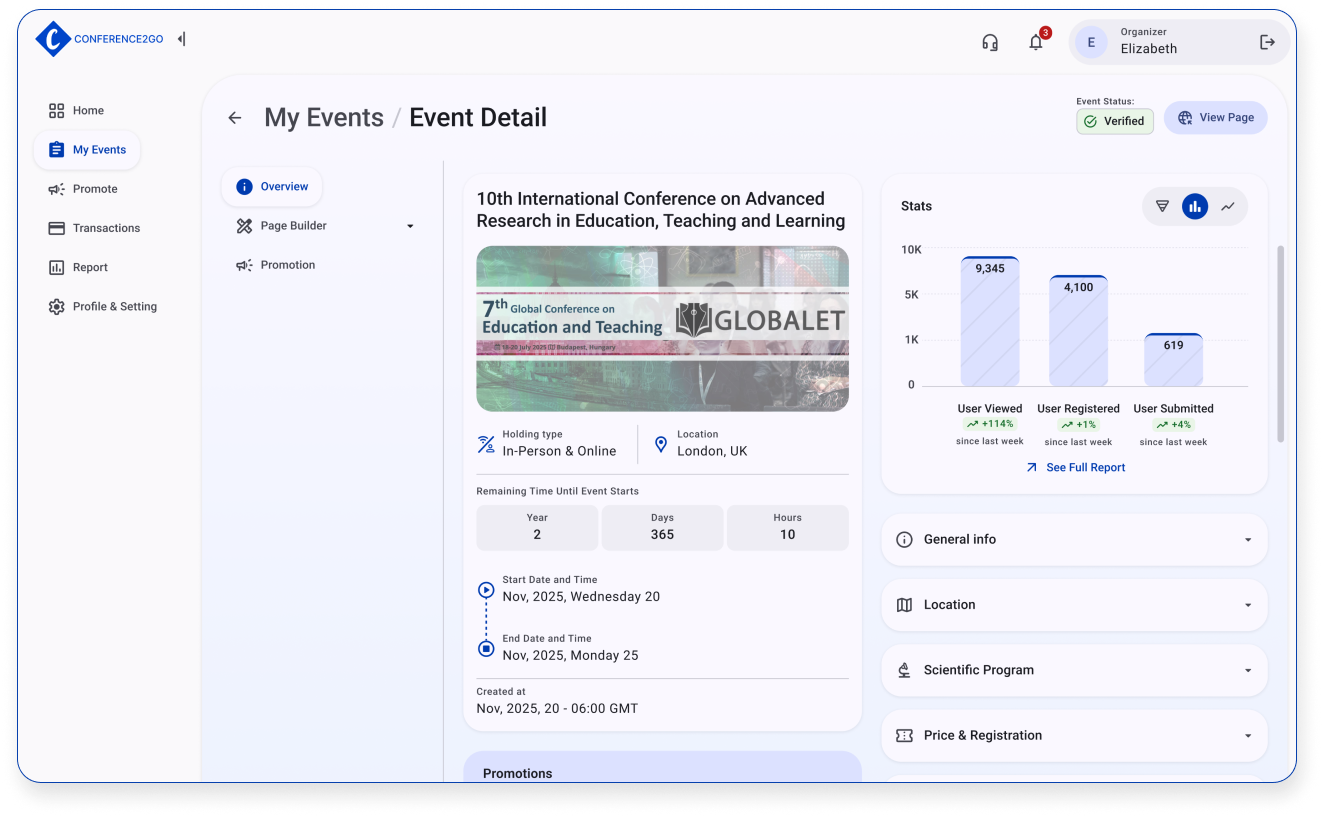Click the Transactions card icon in the sidebar
The height and width of the screenshot is (816, 1322).
point(57,228)
